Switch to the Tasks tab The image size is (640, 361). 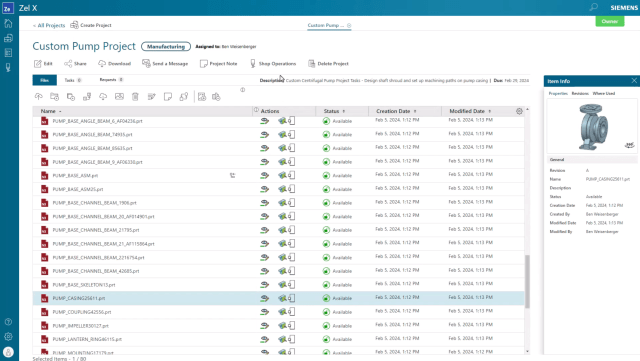73,80
